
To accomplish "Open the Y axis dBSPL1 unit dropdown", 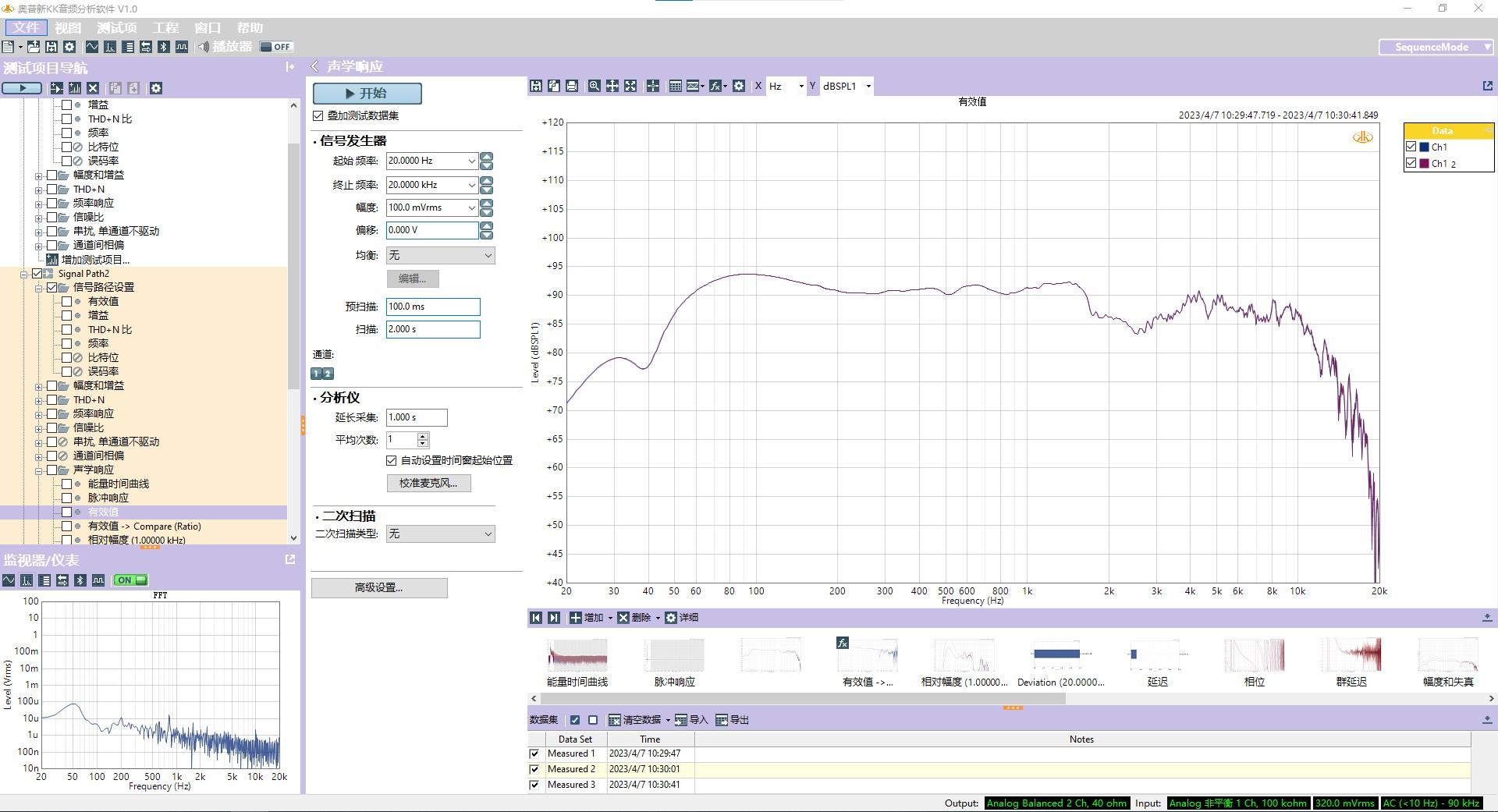I will click(x=868, y=86).
